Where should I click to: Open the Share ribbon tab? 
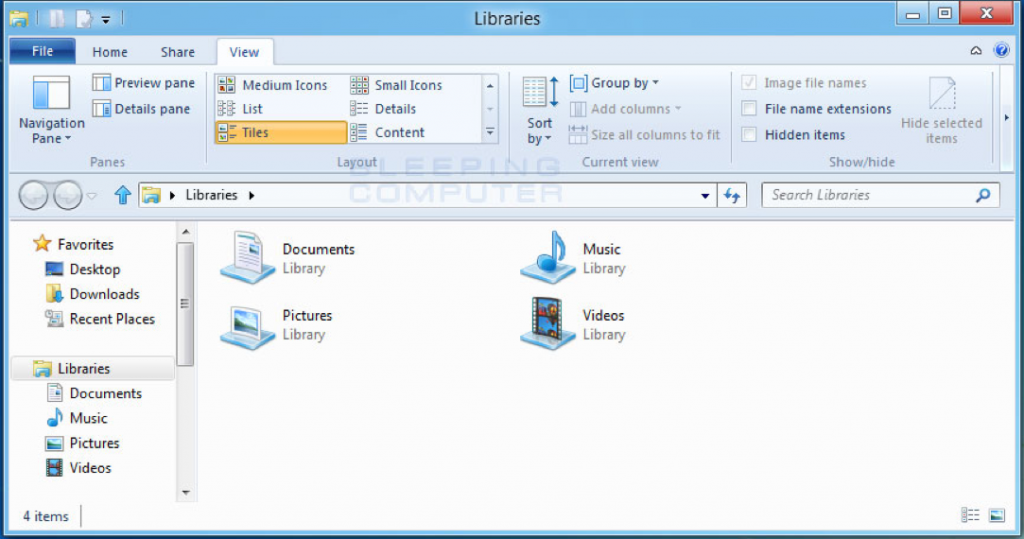(178, 52)
